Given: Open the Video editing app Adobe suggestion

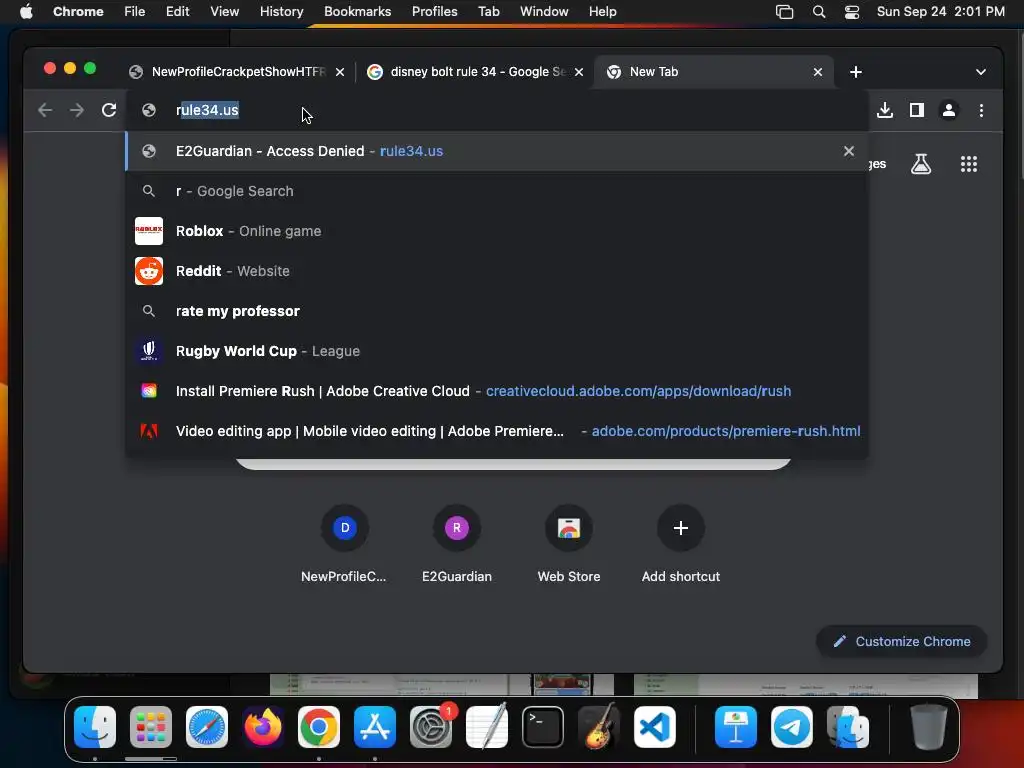Looking at the screenshot, I should click(x=496, y=431).
